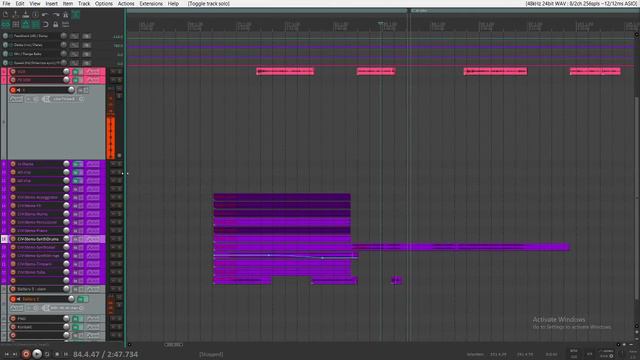Toggle the Metronome toolbar icon
This screenshot has width=640, height=360.
65,15
